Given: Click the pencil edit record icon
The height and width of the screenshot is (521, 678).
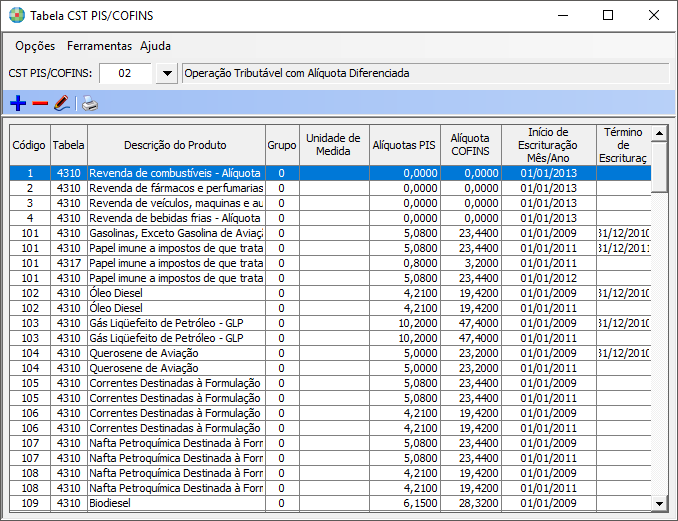Looking at the screenshot, I should click(62, 103).
